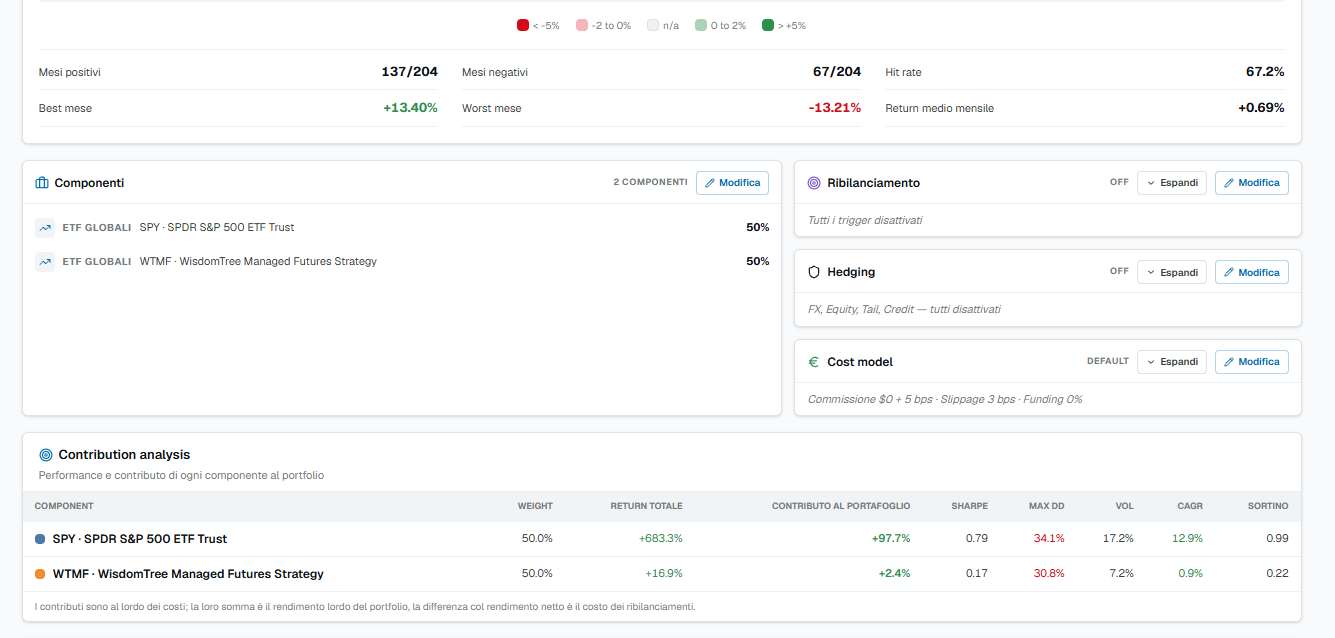Click the trend icon next to SPY ETF row

(x=45, y=228)
